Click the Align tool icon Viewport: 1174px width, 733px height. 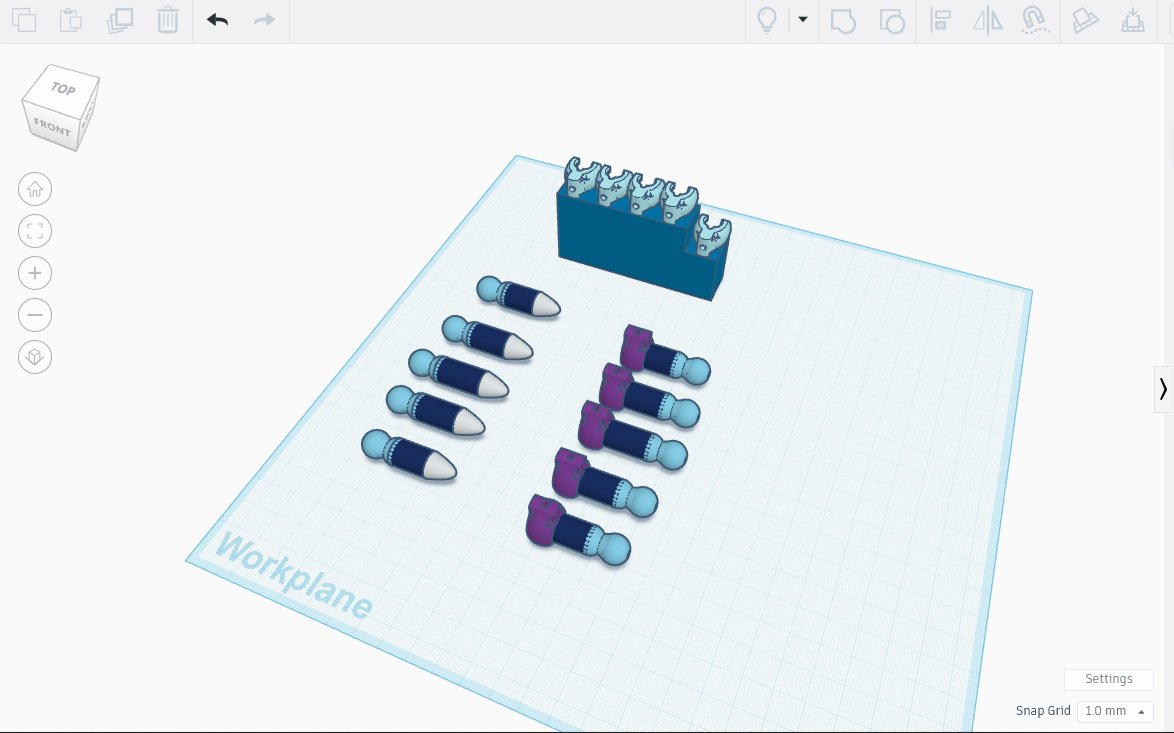coord(940,20)
